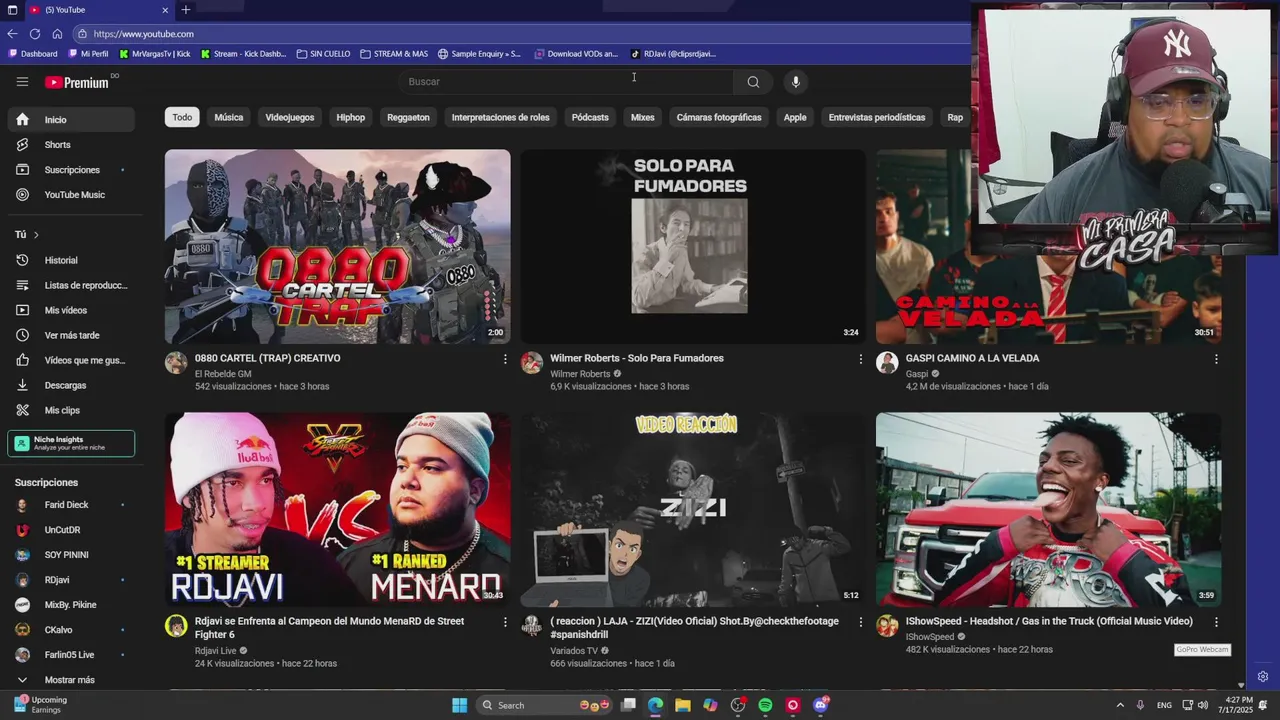This screenshot has height=720, width=1280.
Task: Click the Niche Insights button
Action: click(x=71, y=443)
